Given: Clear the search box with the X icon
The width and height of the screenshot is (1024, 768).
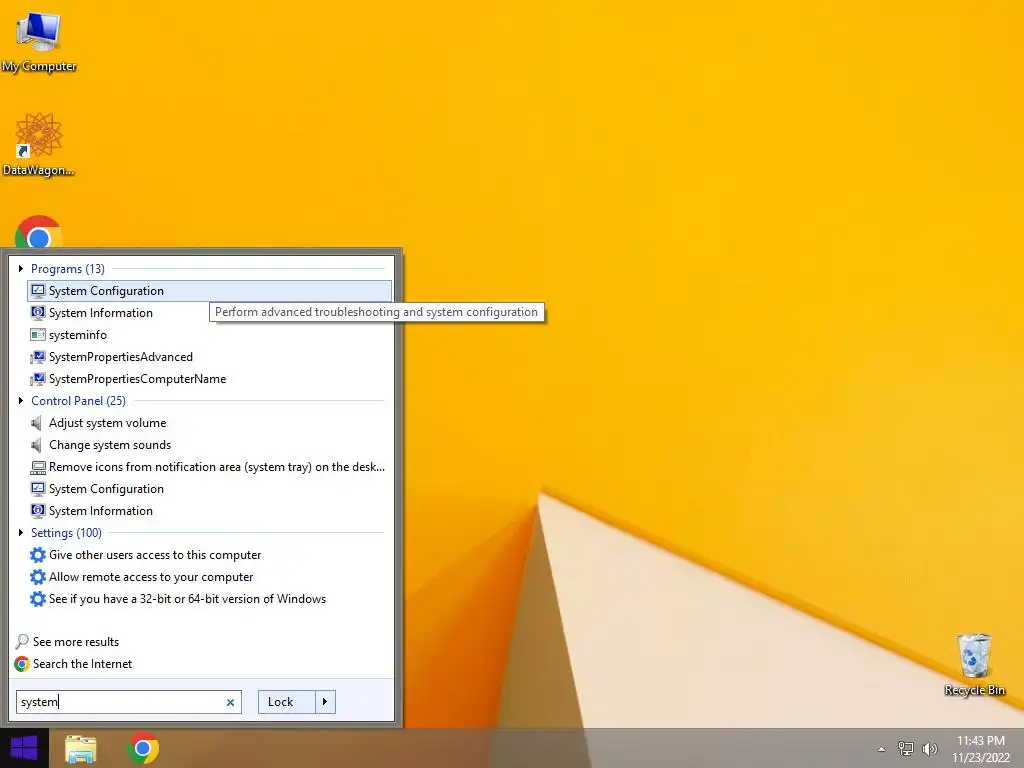Looking at the screenshot, I should click(230, 703).
